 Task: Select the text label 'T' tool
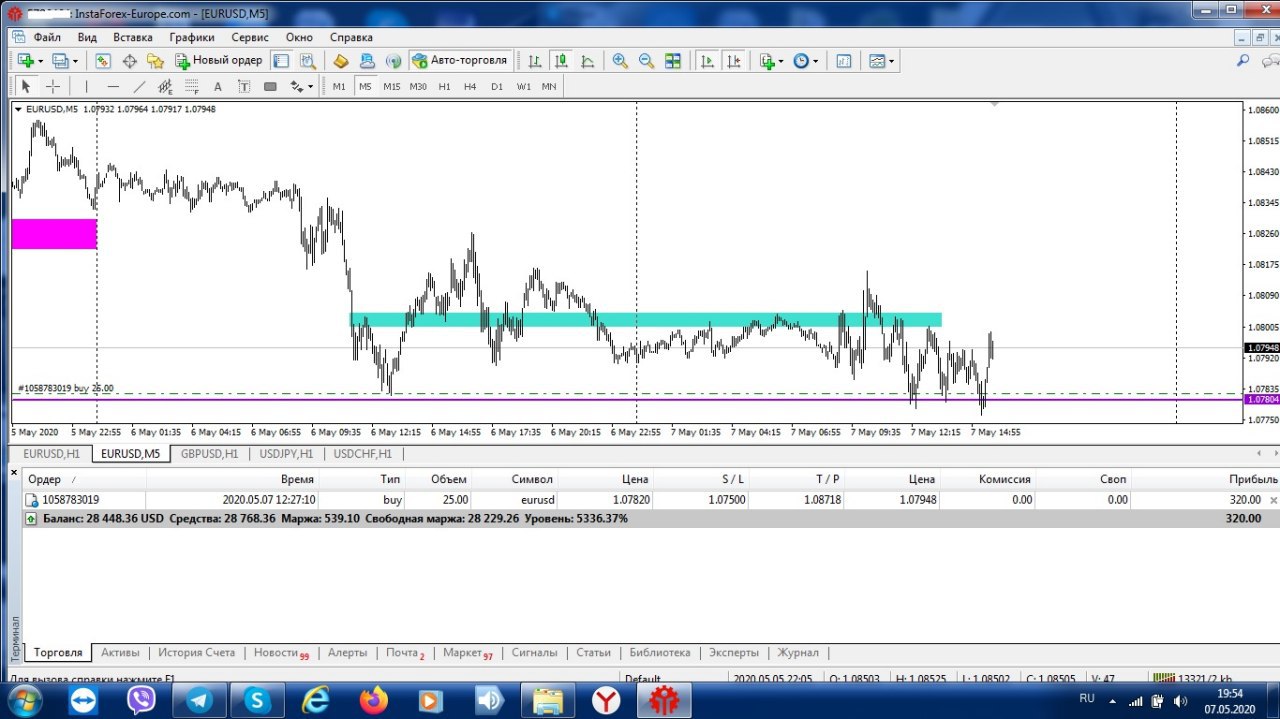tap(243, 87)
